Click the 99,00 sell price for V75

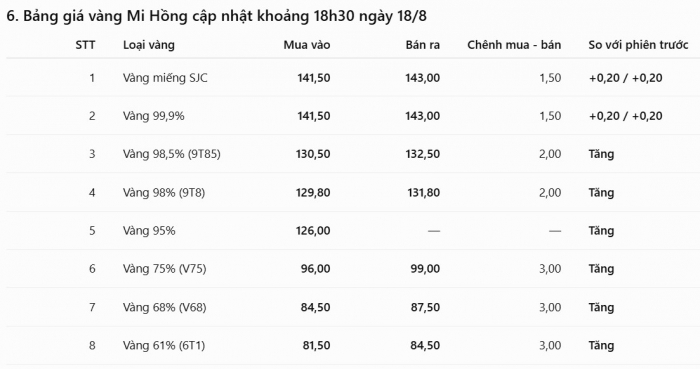425,269
